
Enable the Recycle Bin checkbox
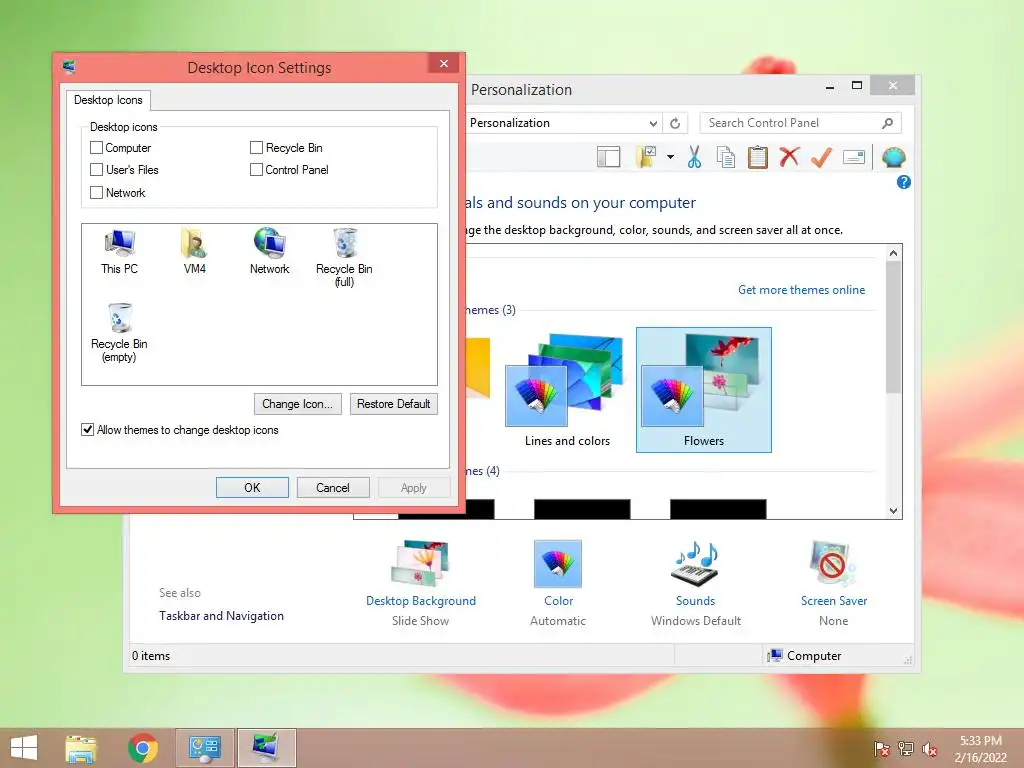[x=256, y=148]
